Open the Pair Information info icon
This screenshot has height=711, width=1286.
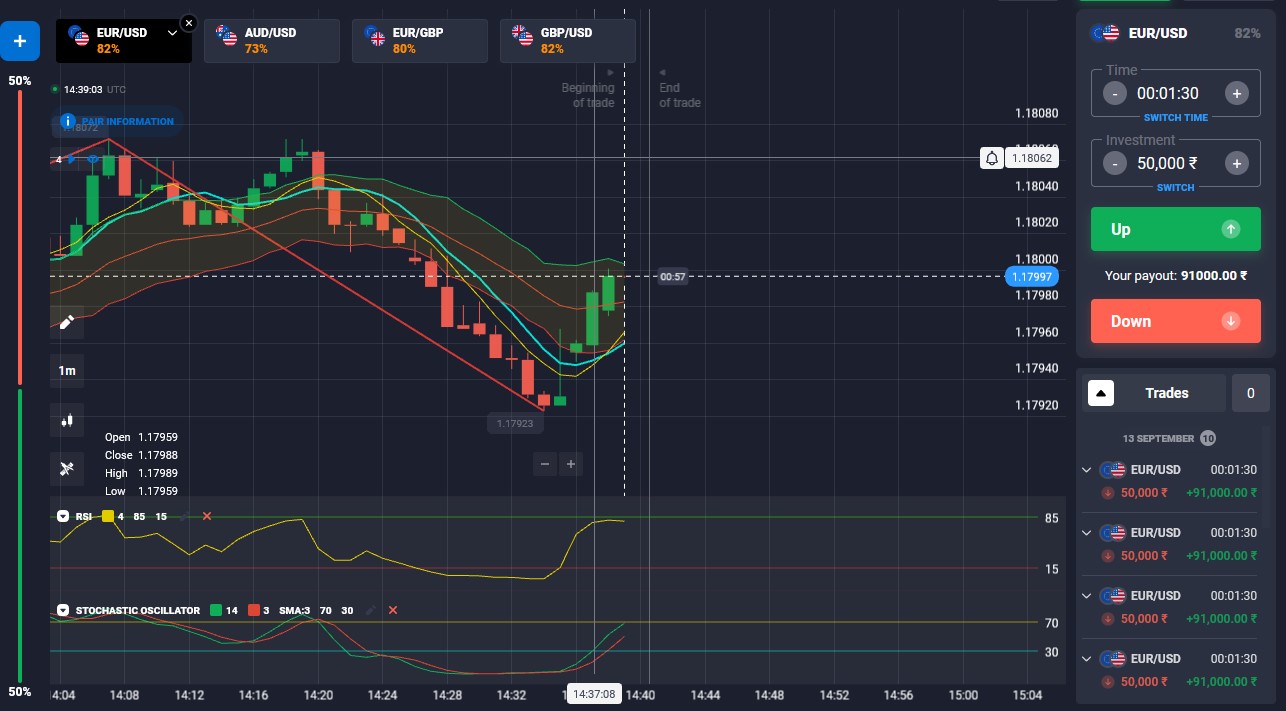68,121
